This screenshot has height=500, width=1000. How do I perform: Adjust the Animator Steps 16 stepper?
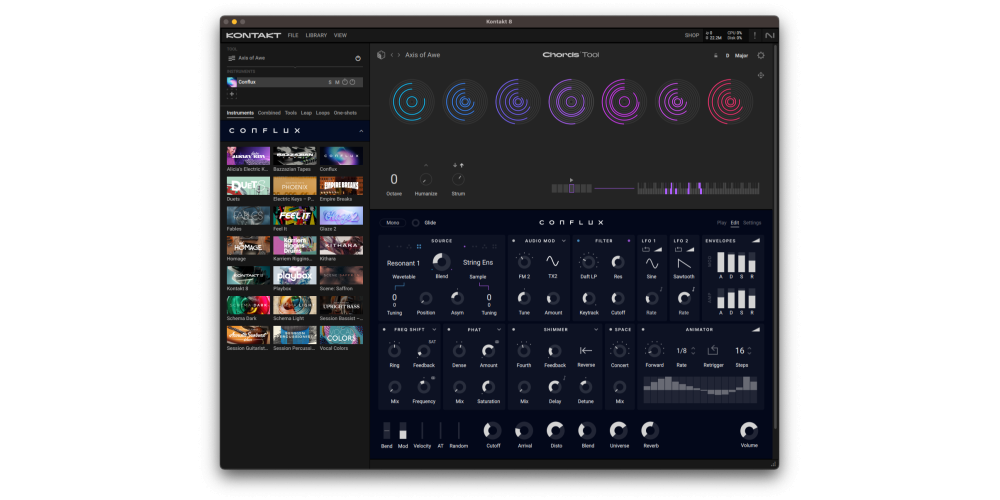(749, 351)
